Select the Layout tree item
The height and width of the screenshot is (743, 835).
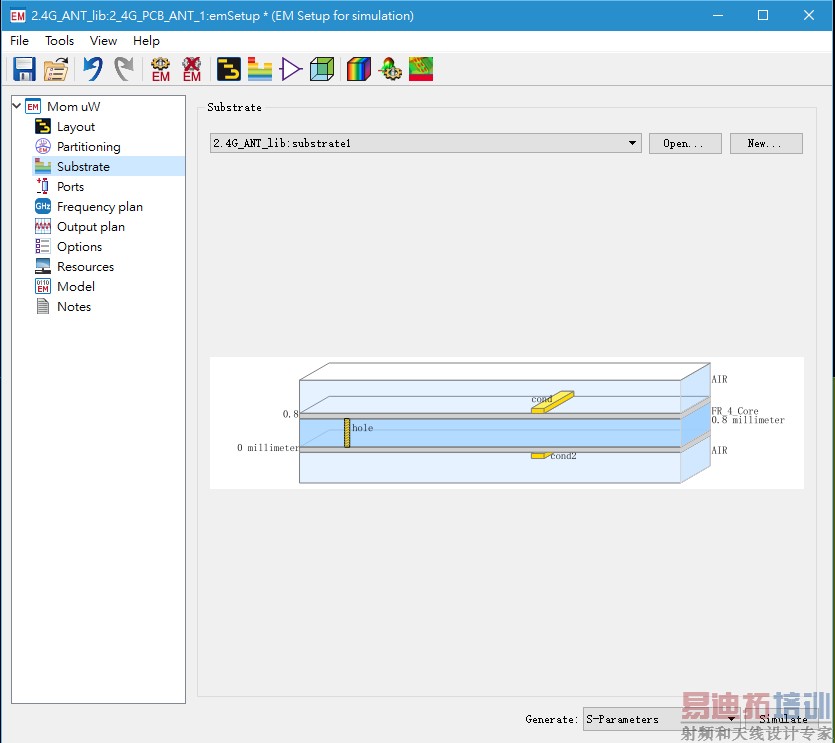click(76, 127)
